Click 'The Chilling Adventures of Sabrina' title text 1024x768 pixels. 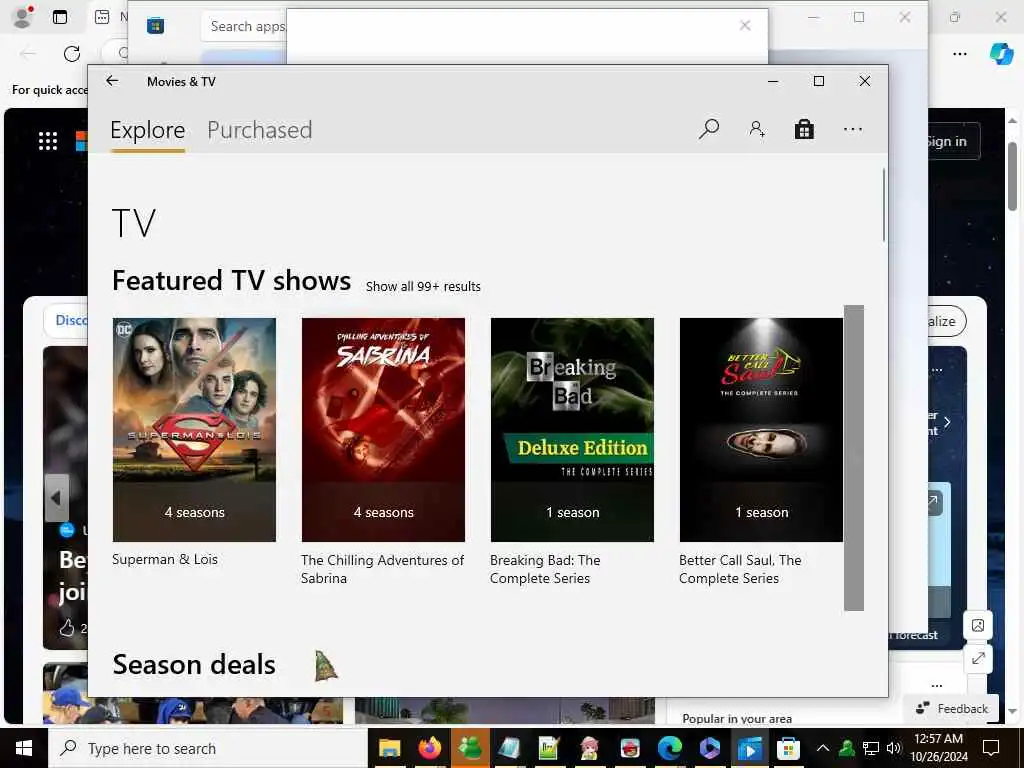382,569
